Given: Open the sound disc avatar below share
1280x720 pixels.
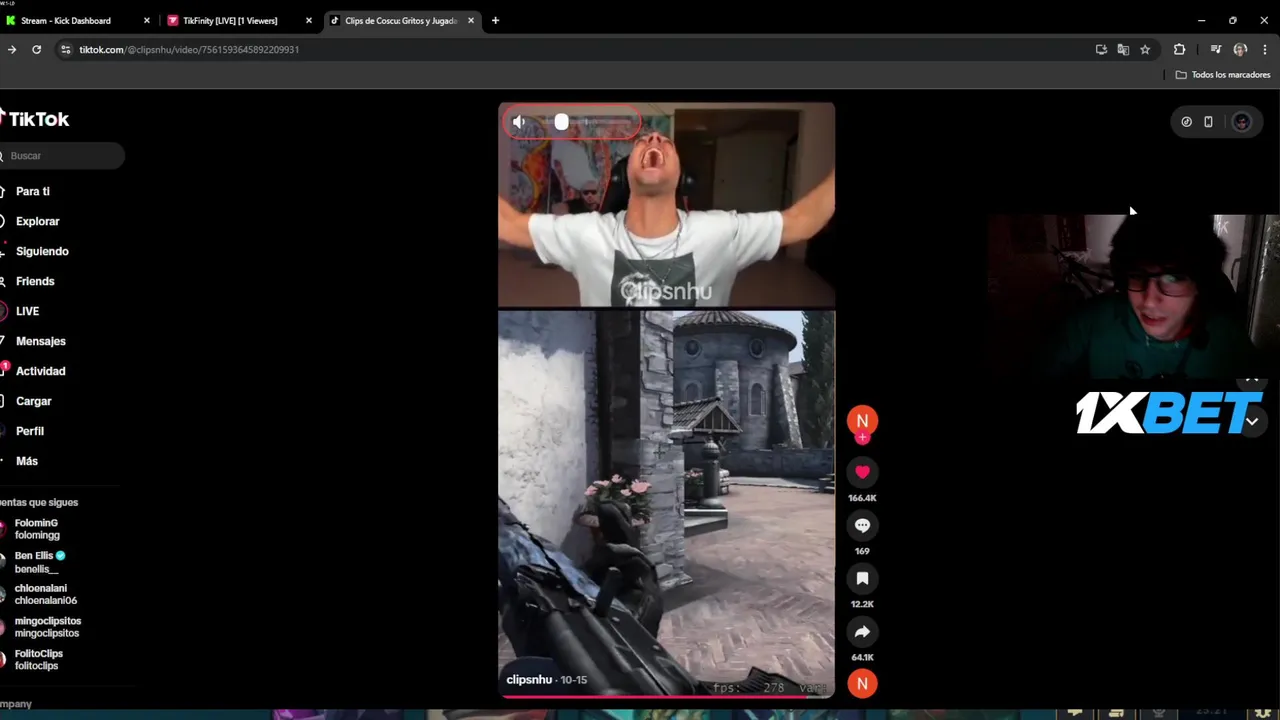Looking at the screenshot, I should coord(862,683).
